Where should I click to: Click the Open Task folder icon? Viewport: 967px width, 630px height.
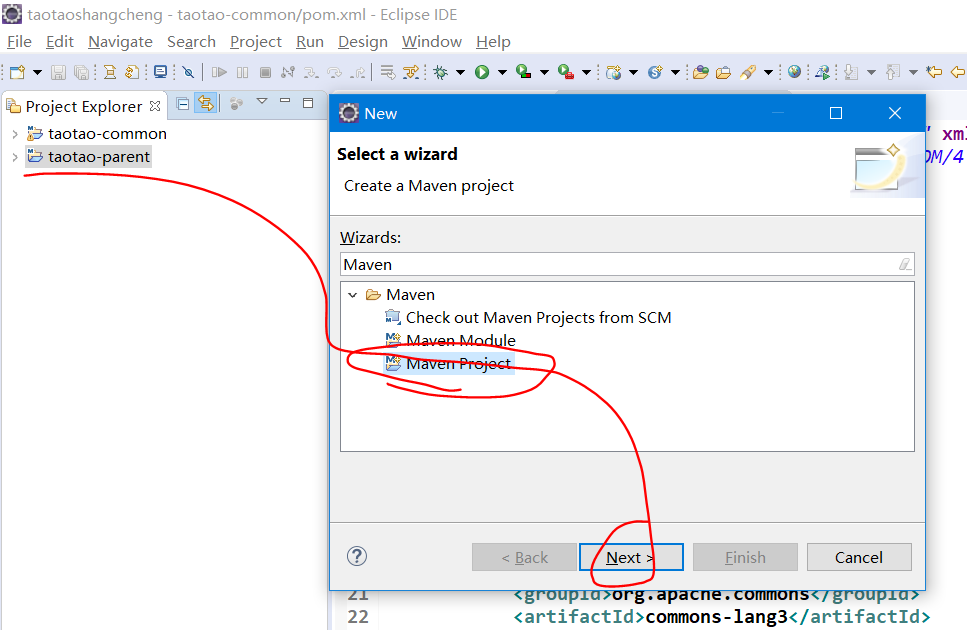coord(723,72)
